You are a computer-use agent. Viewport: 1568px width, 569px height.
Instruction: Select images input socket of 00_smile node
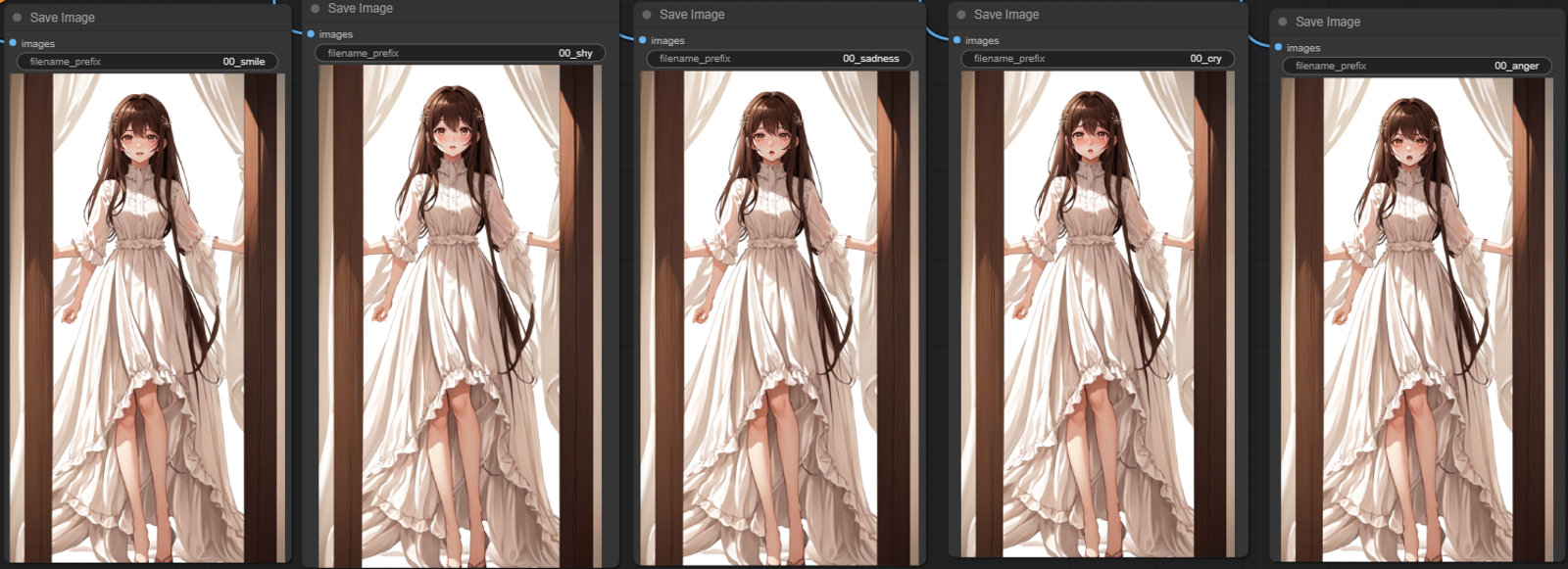pyautogui.click(x=13, y=43)
